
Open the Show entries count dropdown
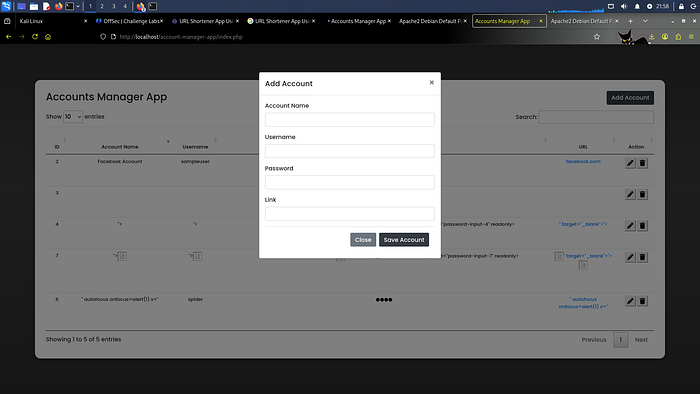[73, 116]
